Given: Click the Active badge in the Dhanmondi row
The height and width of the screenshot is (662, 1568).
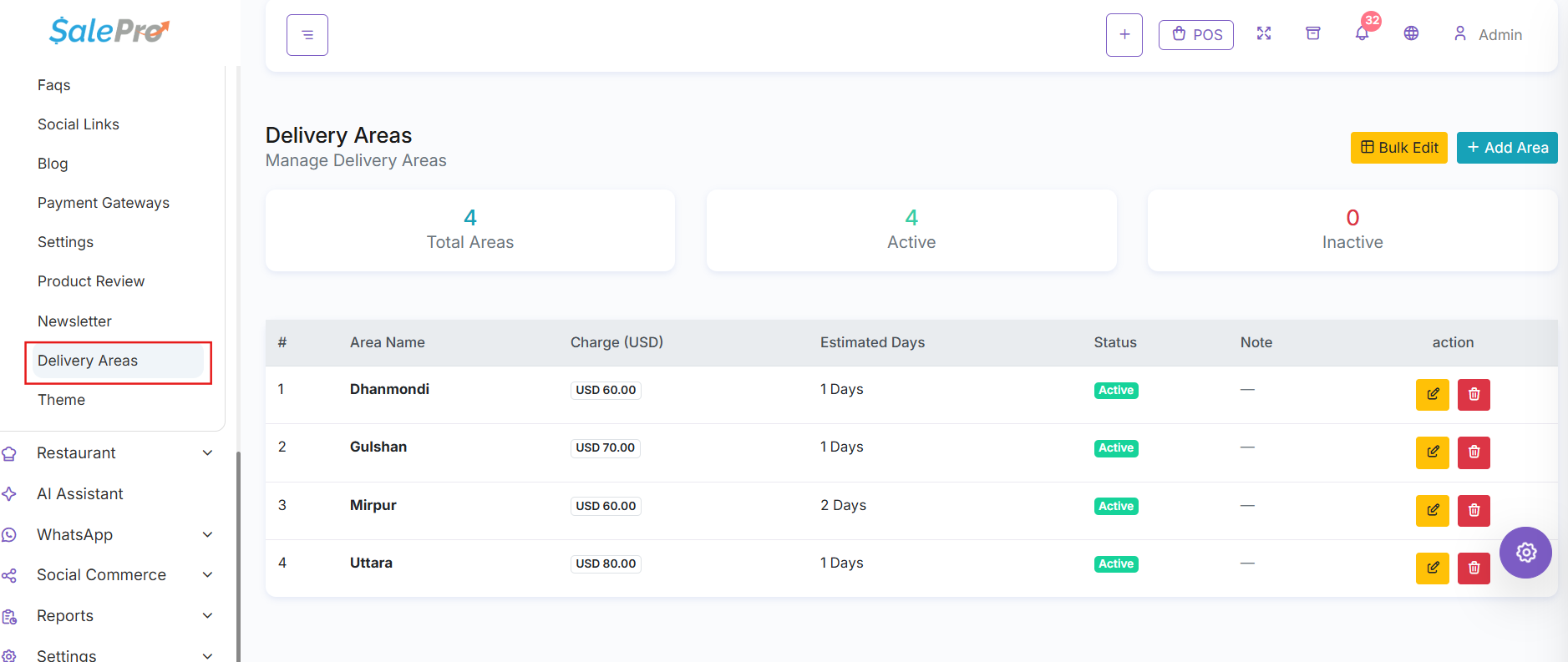Looking at the screenshot, I should pos(1116,391).
